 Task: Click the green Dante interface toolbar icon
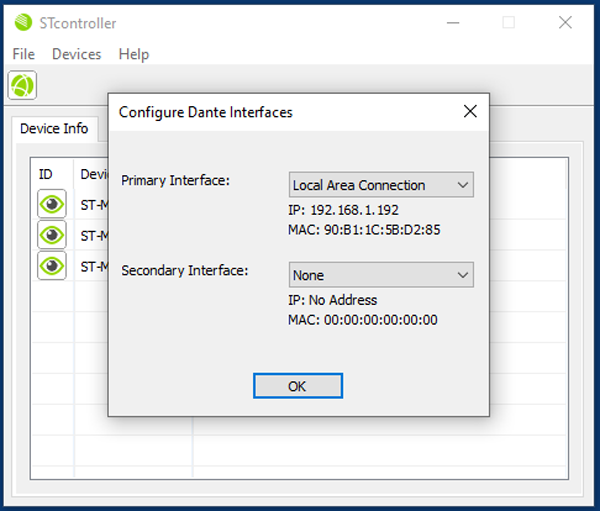[x=22, y=85]
